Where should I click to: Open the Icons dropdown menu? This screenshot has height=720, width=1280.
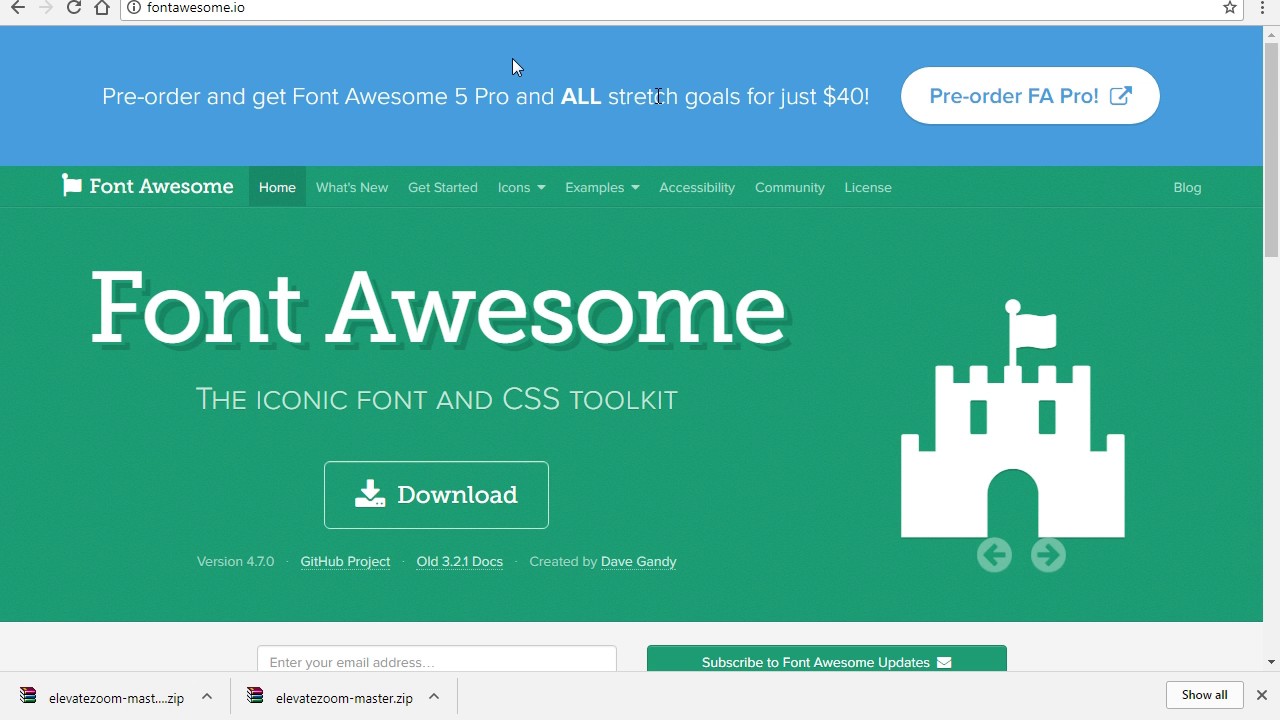(x=521, y=187)
